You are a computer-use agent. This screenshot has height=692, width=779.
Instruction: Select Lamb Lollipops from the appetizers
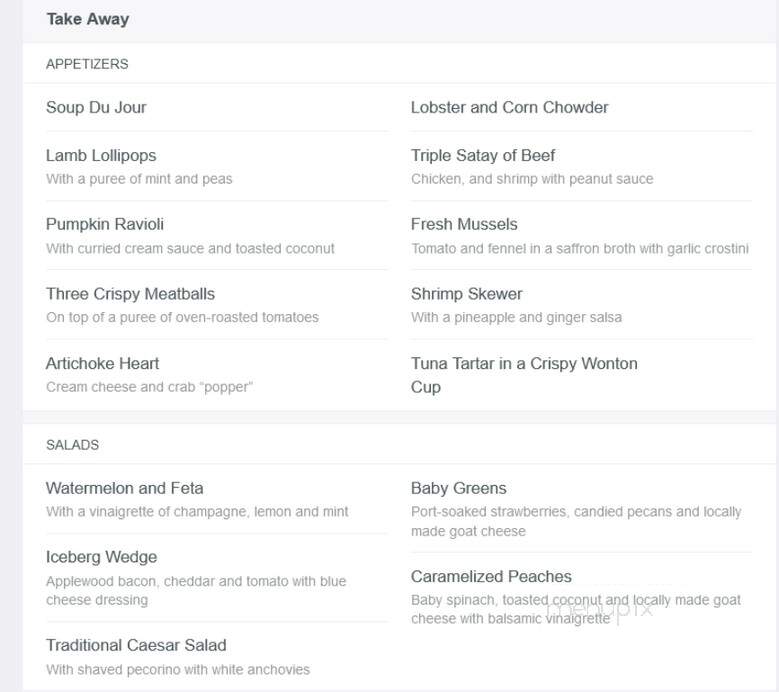(x=101, y=155)
